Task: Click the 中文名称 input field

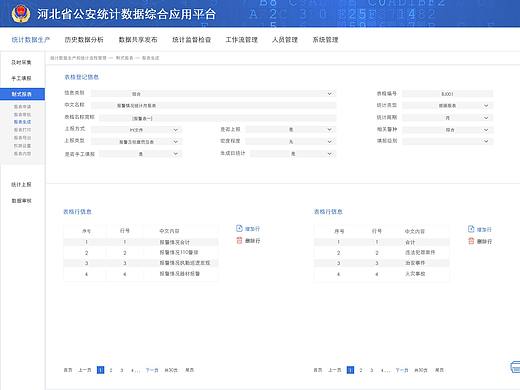Action: pos(213,105)
